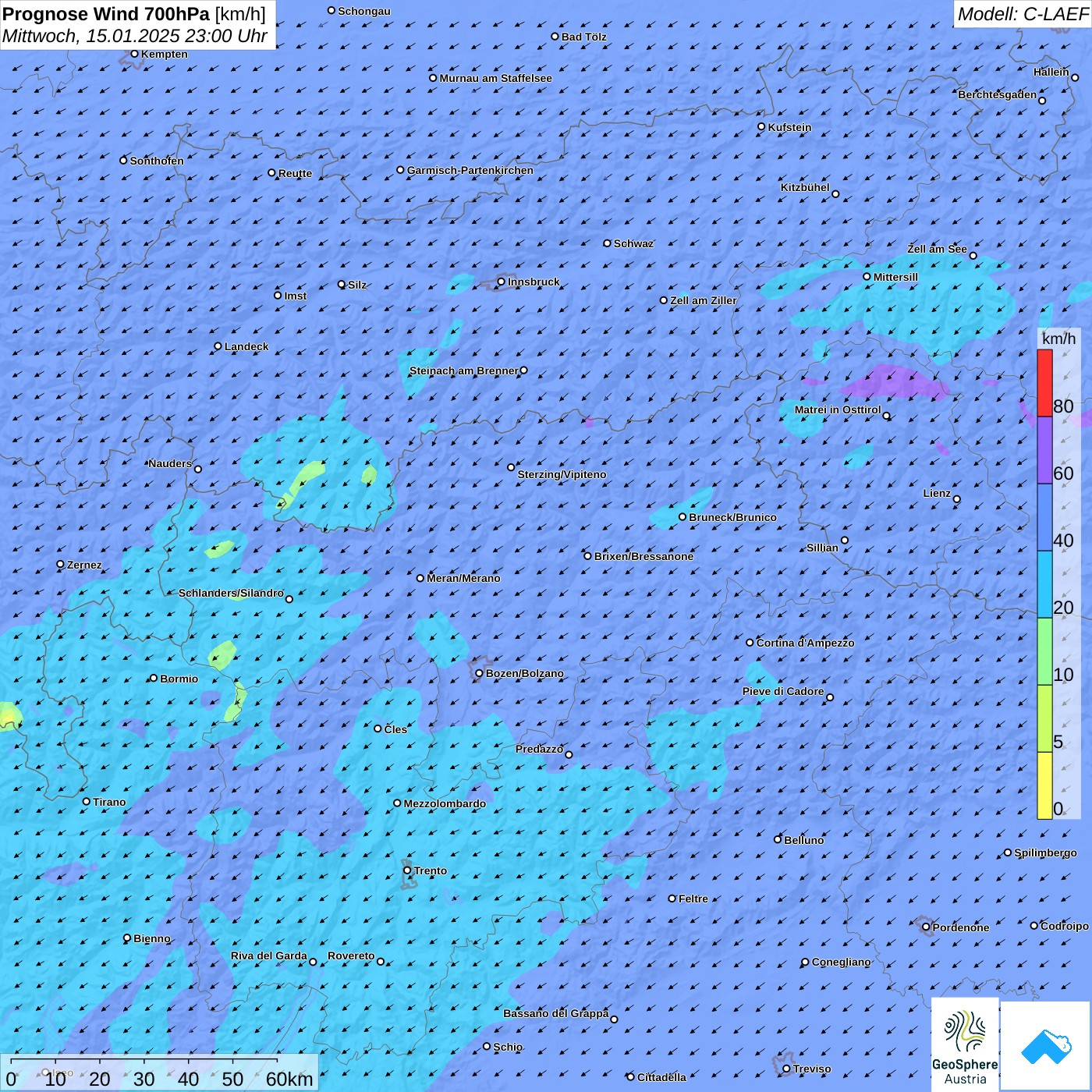The image size is (1092, 1092).
Task: Click the Riva del Garda label
Action: 269,955
